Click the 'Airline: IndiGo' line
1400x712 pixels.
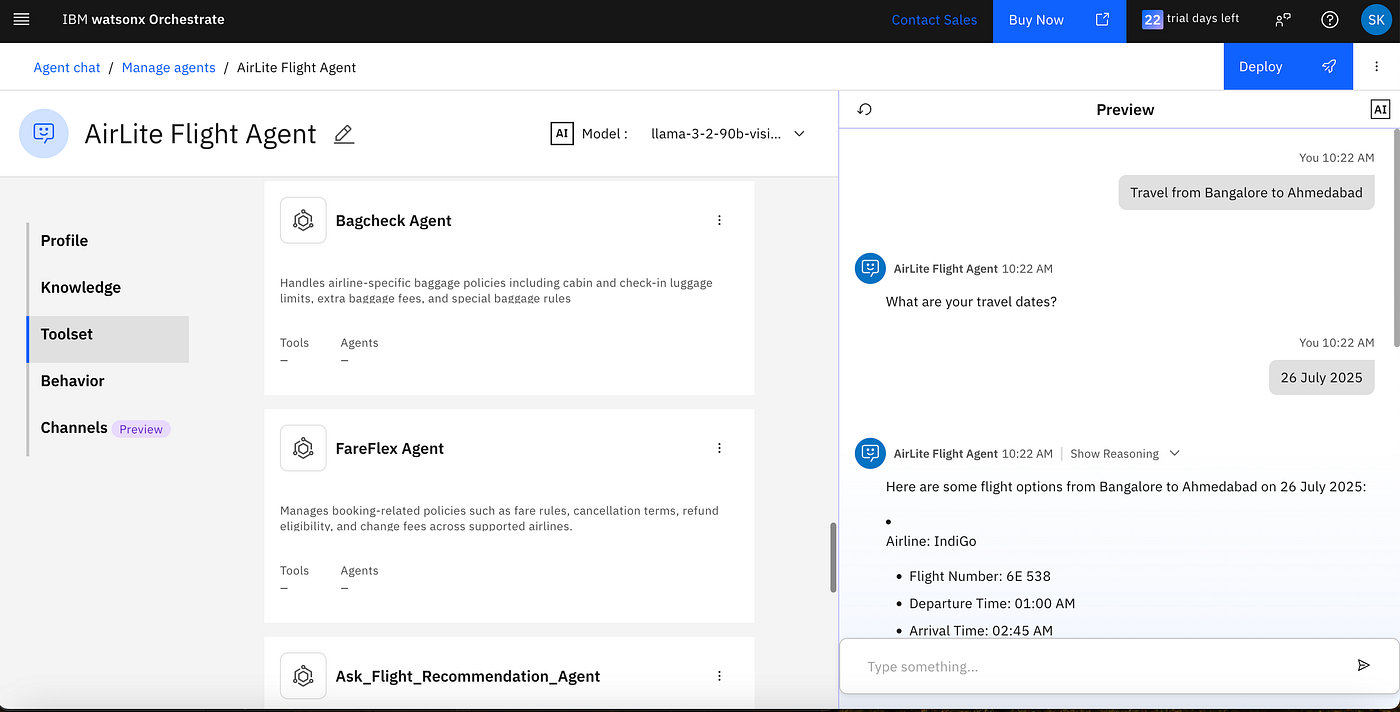coord(931,541)
